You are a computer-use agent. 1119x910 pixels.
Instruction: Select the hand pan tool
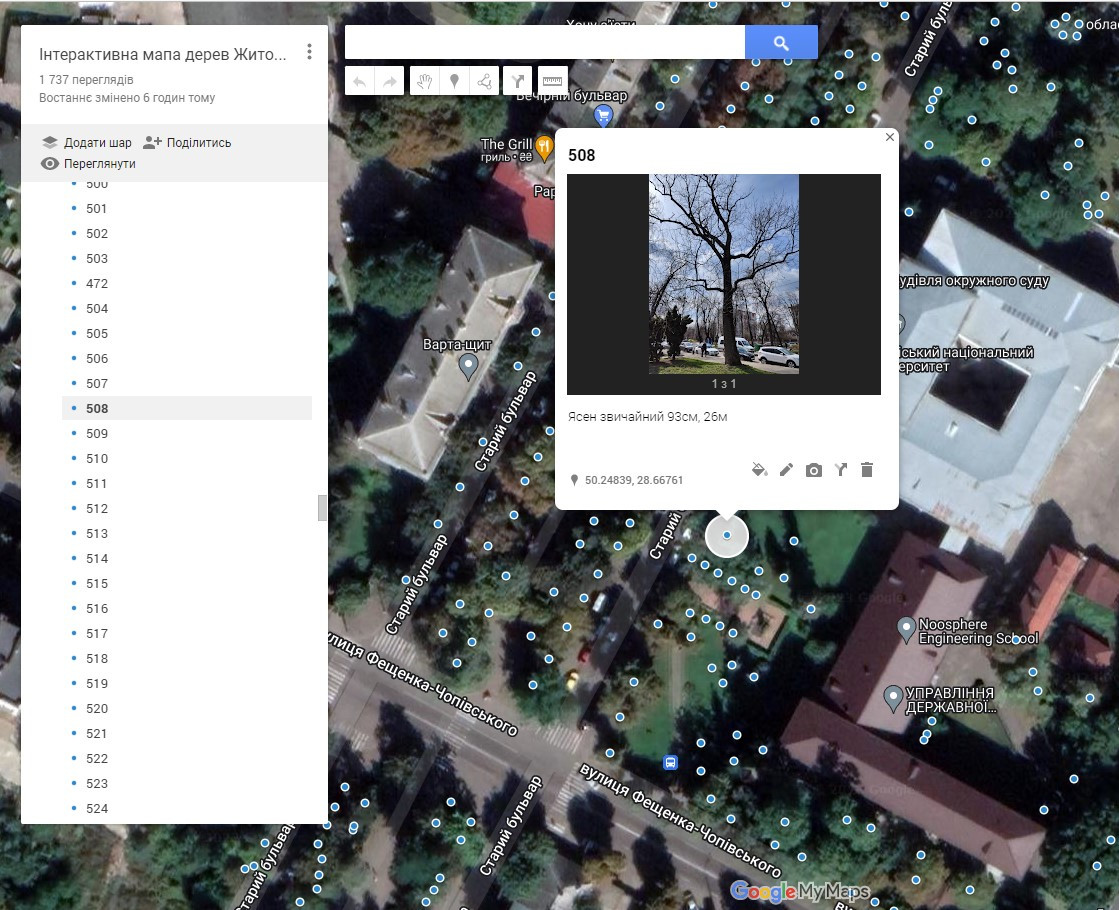[425, 81]
